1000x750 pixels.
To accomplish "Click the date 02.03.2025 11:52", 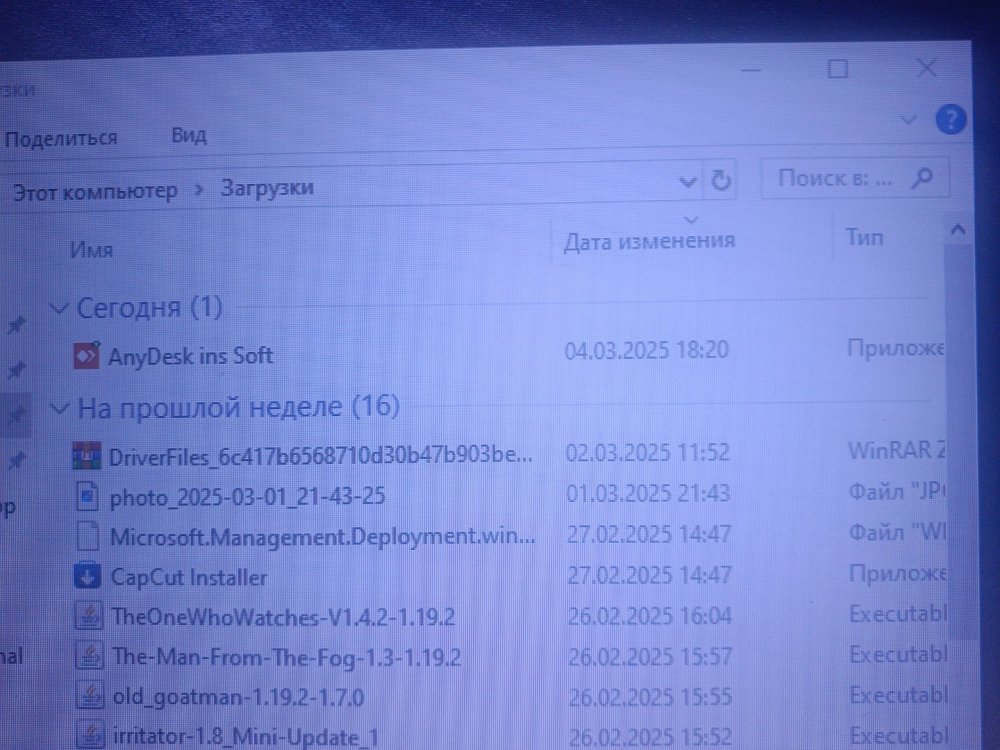I will [647, 452].
